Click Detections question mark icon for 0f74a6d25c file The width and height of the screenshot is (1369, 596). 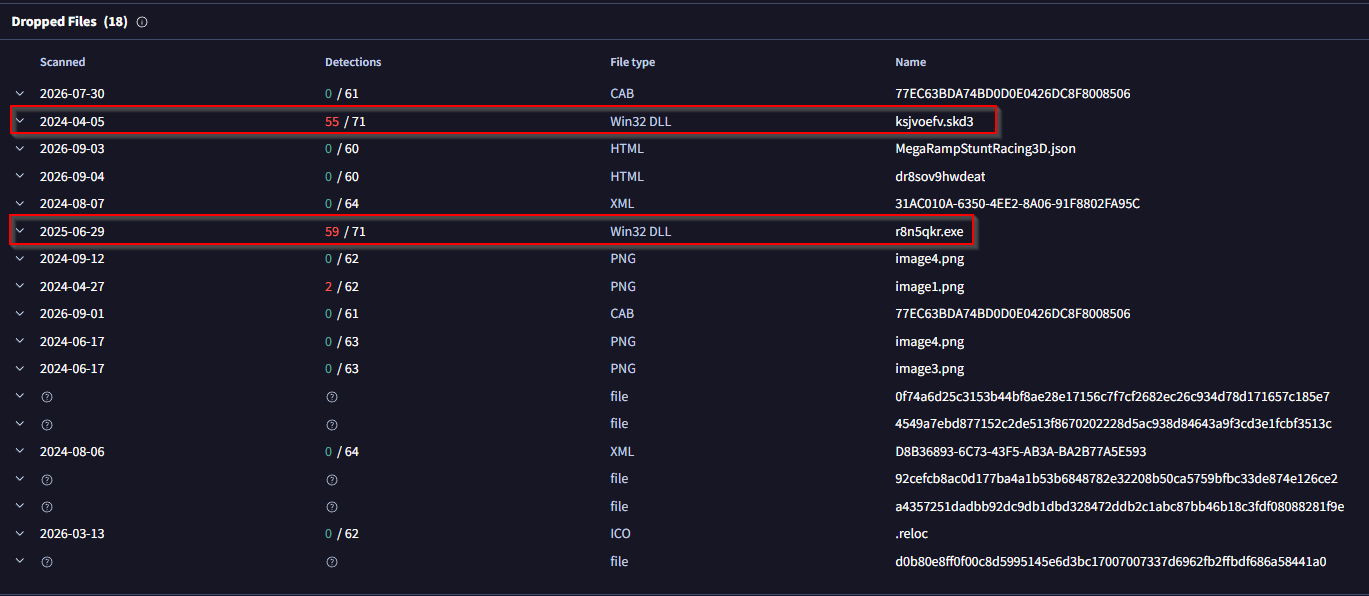(x=330, y=397)
